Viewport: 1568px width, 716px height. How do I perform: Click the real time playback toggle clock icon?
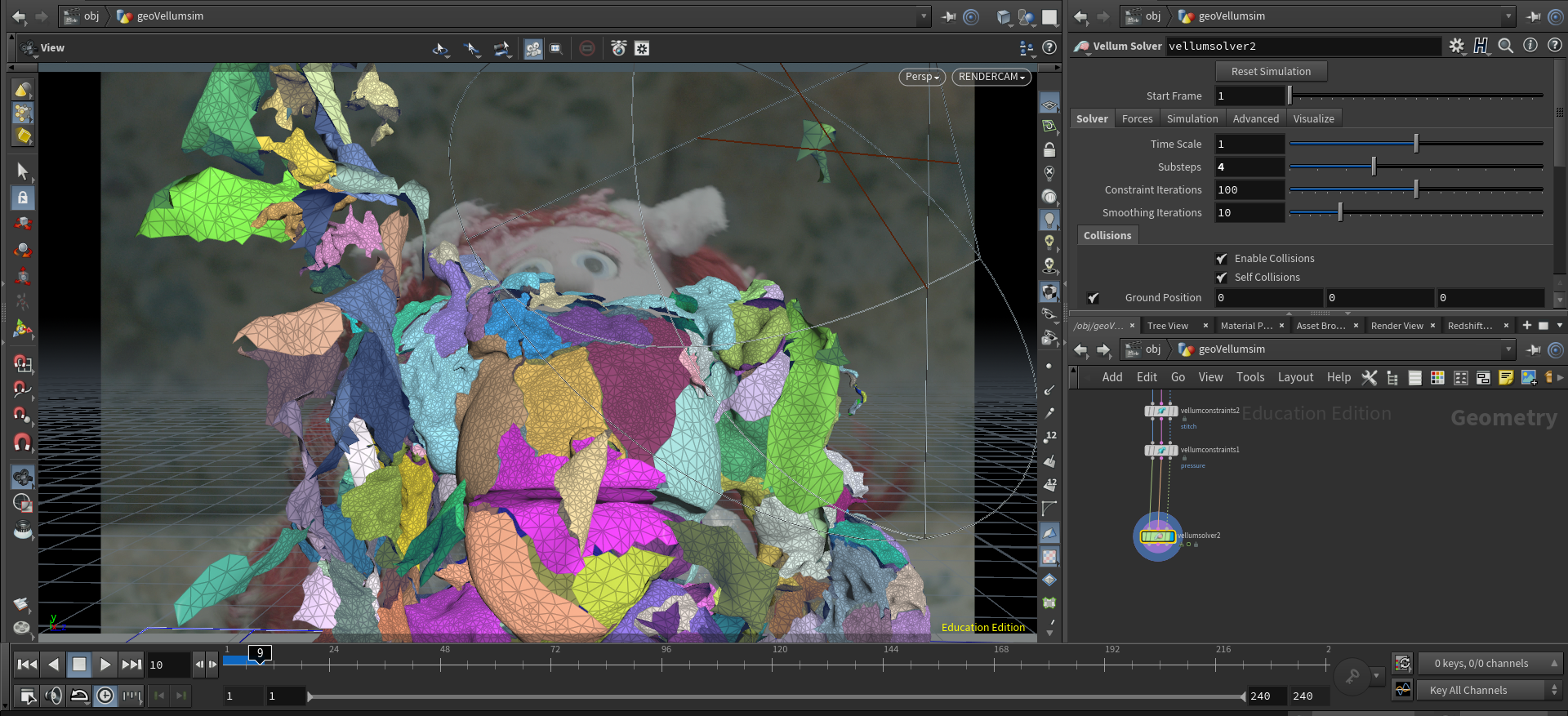(105, 696)
